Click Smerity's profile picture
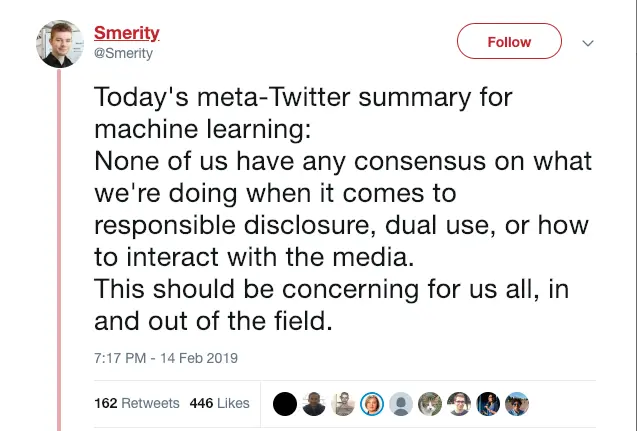The width and height of the screenshot is (637, 431). [60, 43]
